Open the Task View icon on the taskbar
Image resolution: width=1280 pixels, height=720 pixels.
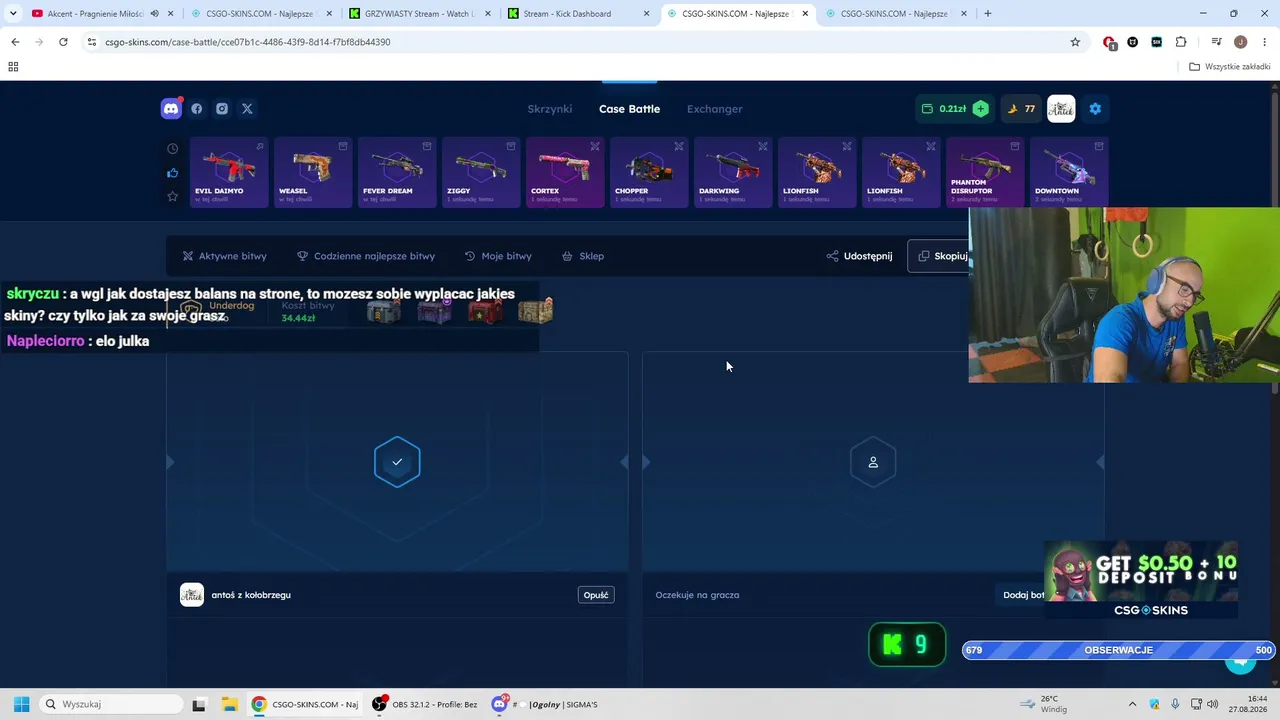pyautogui.click(x=198, y=704)
